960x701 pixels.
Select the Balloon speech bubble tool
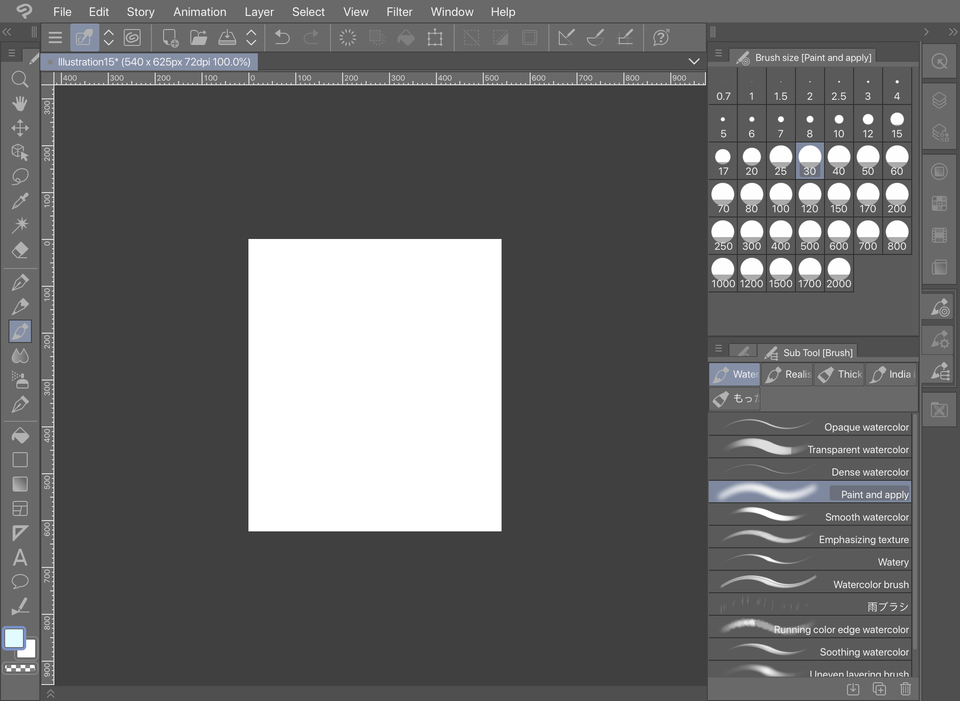20,582
